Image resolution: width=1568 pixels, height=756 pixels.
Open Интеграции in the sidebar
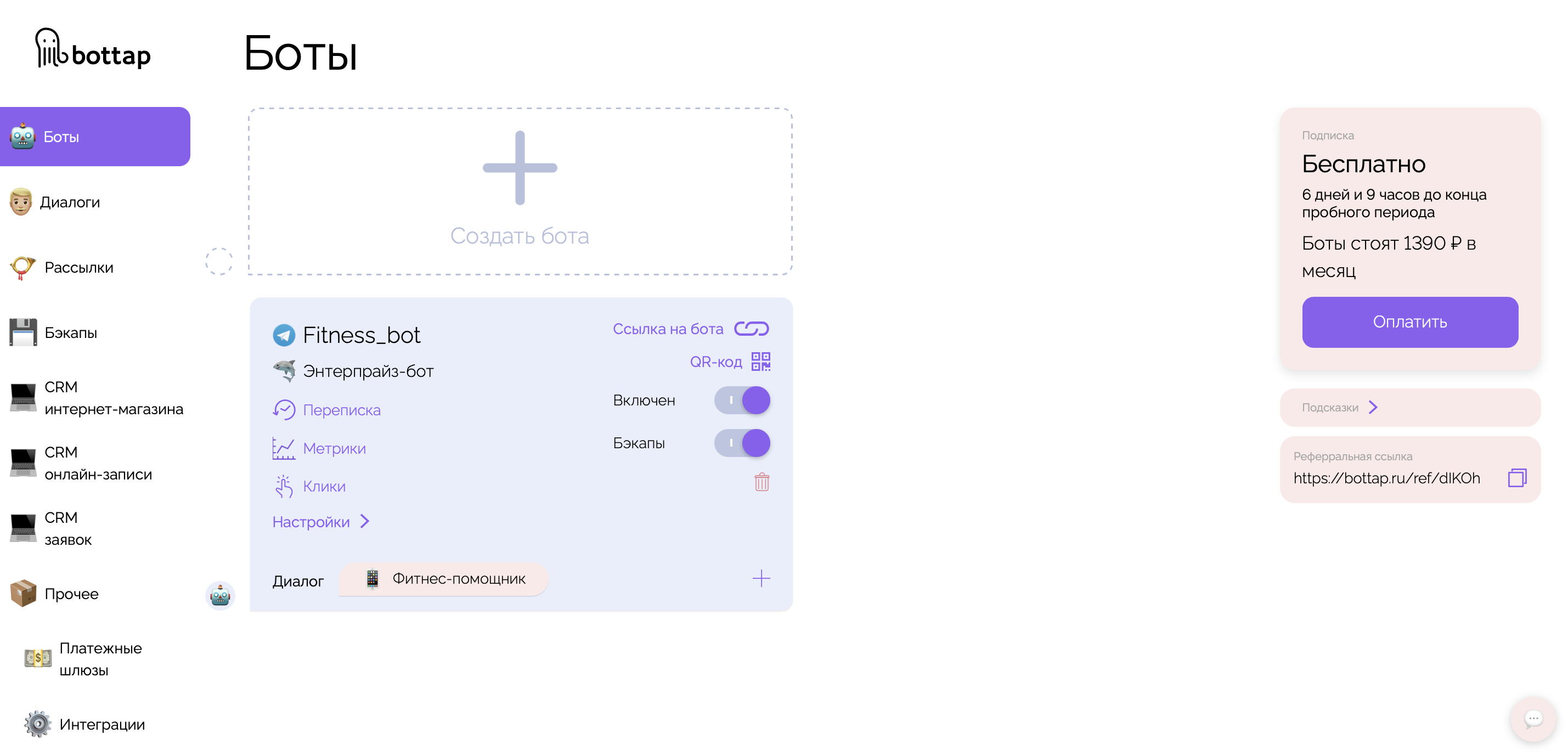pyautogui.click(x=101, y=724)
